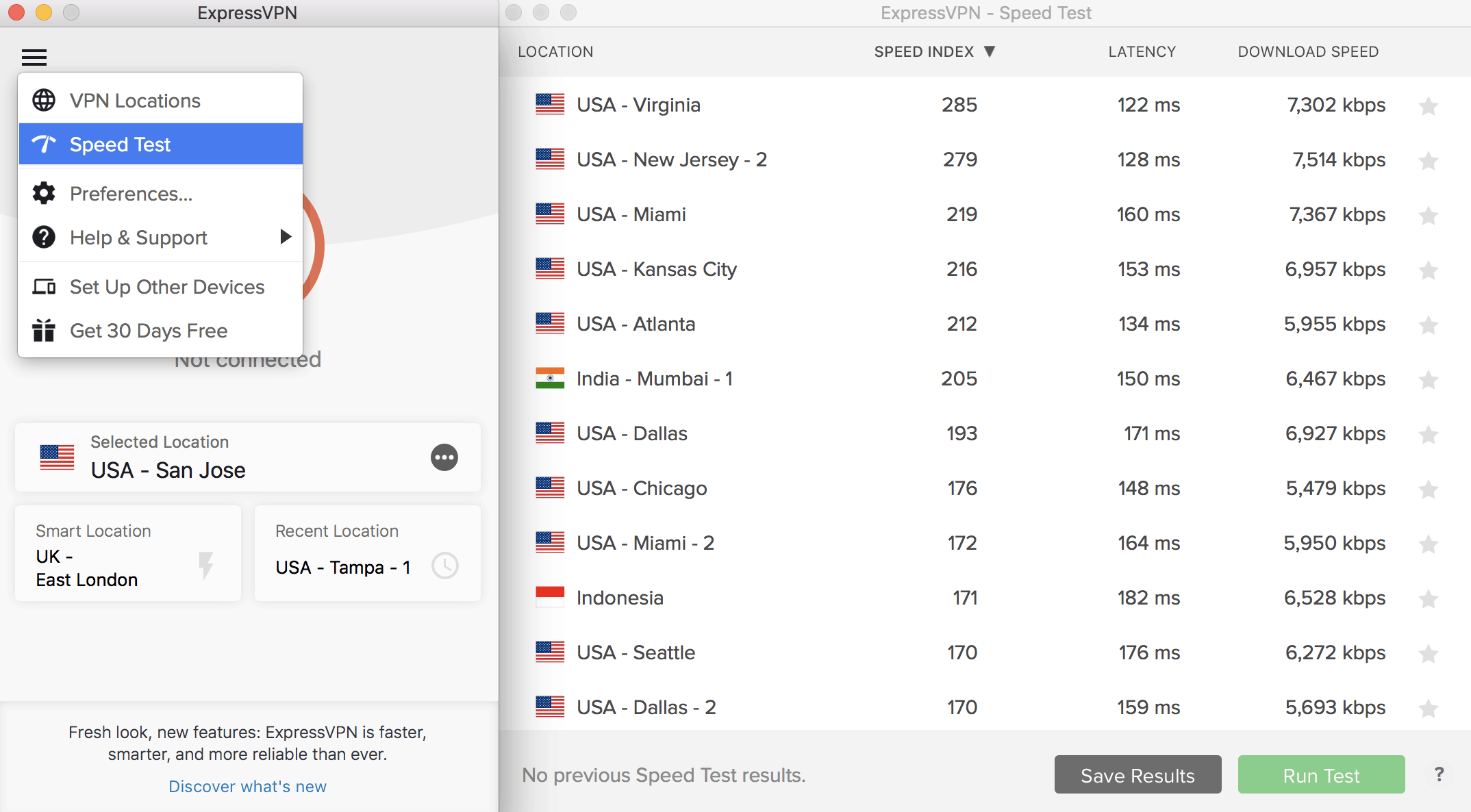Click the Smart Location lightning bolt icon
The image size is (1471, 812).
tap(205, 566)
